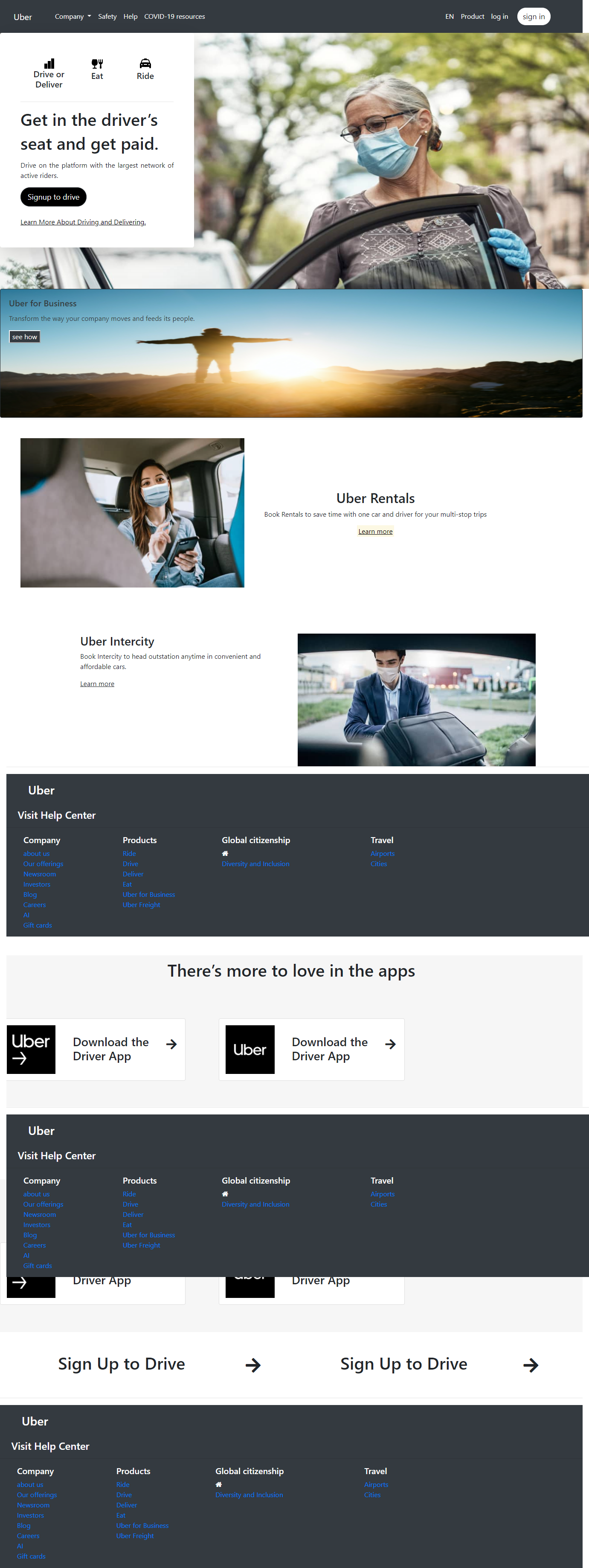Viewport: 589px width, 1568px height.
Task: Click the arrow beside the first Download the Driver App
Action: [x=171, y=1044]
